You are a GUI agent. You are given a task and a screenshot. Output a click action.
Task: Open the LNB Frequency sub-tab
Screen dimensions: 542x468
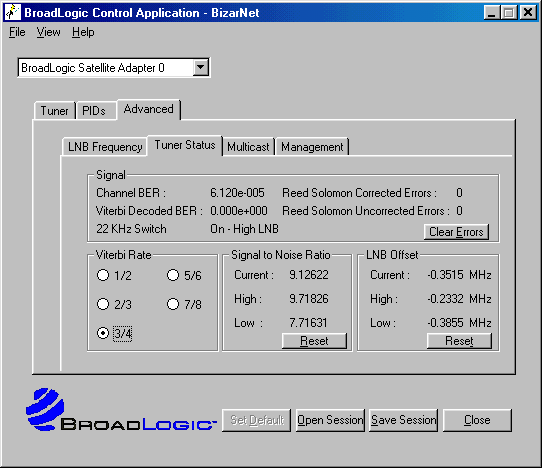(x=105, y=147)
